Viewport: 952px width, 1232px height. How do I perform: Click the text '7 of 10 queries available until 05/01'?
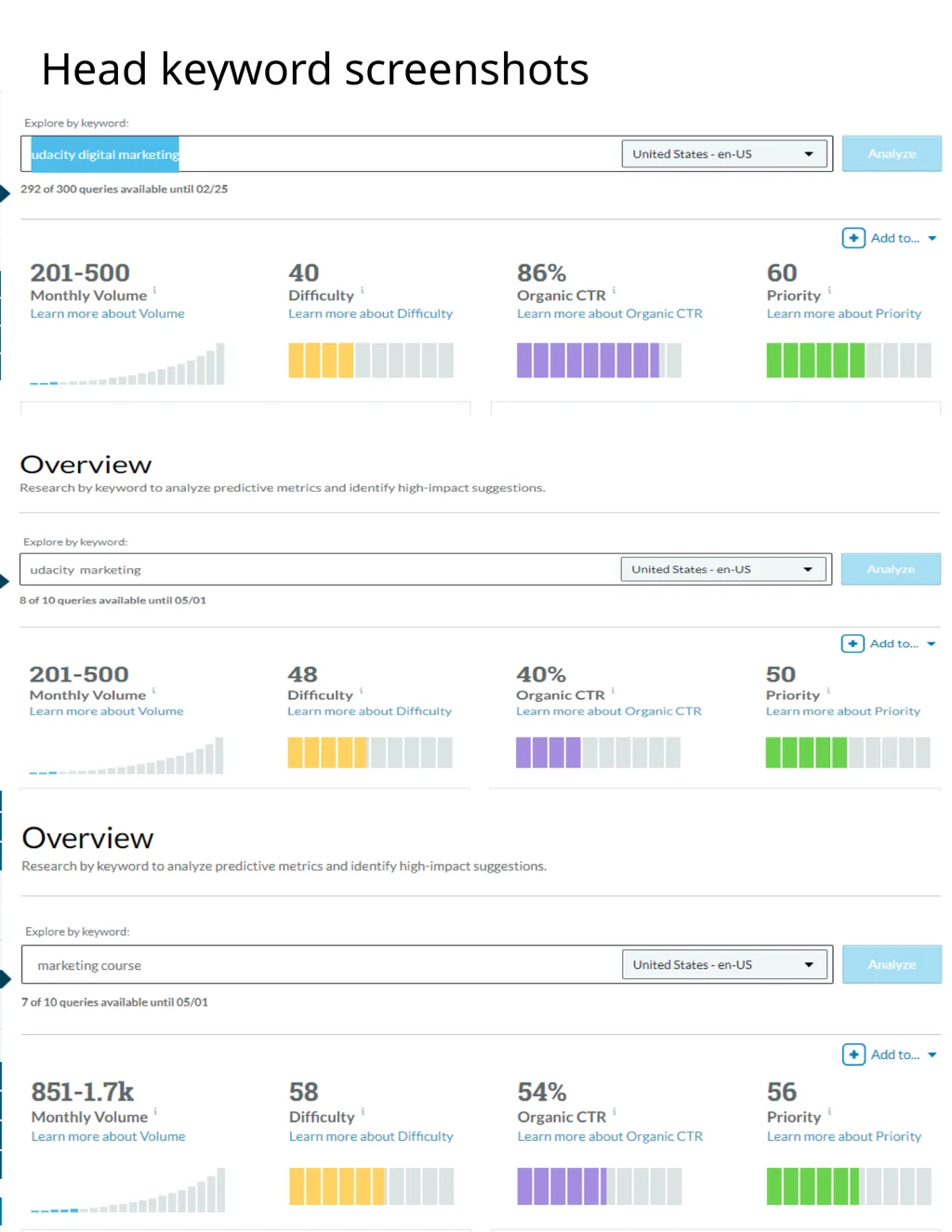point(114,1002)
